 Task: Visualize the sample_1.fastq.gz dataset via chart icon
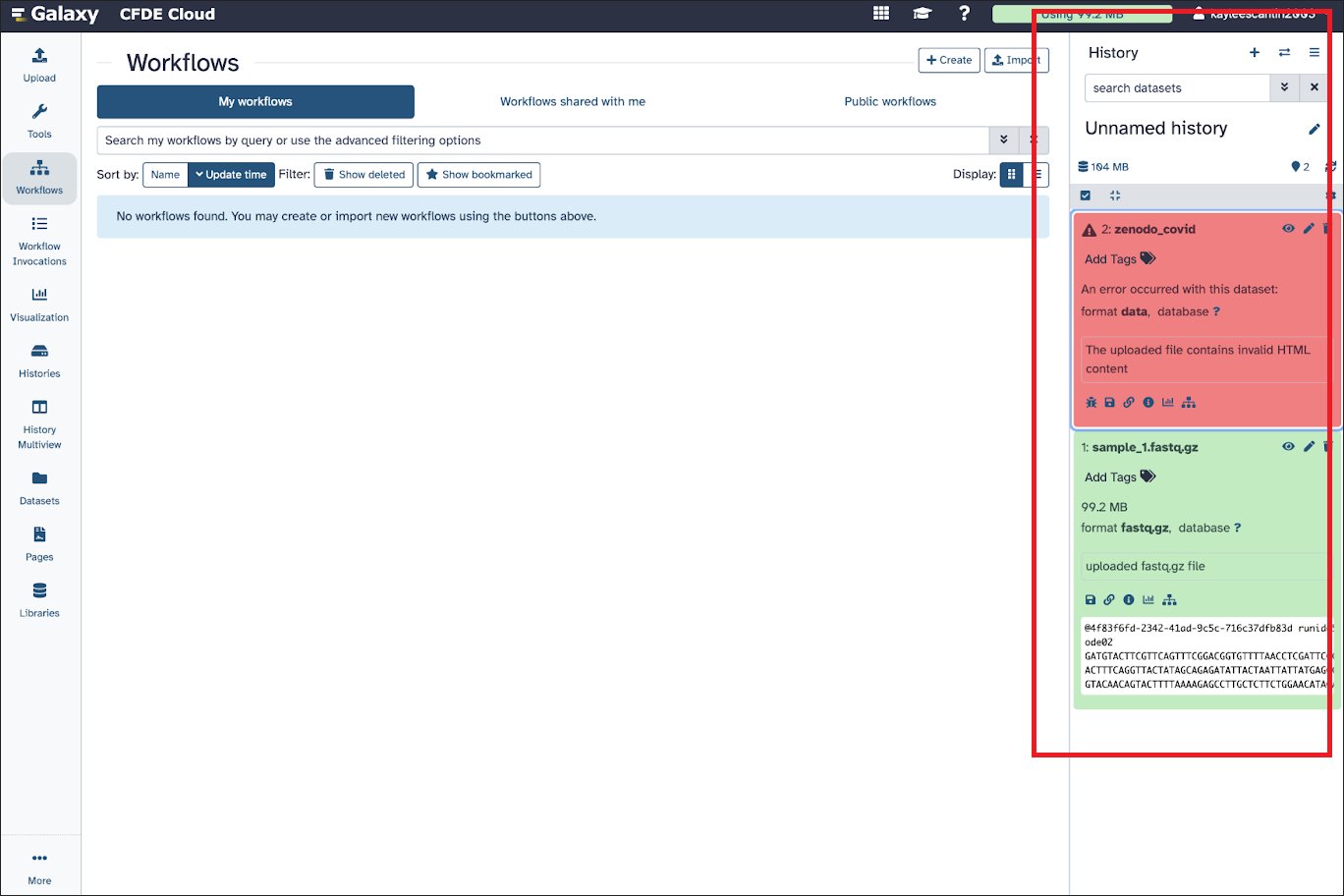click(x=1148, y=600)
